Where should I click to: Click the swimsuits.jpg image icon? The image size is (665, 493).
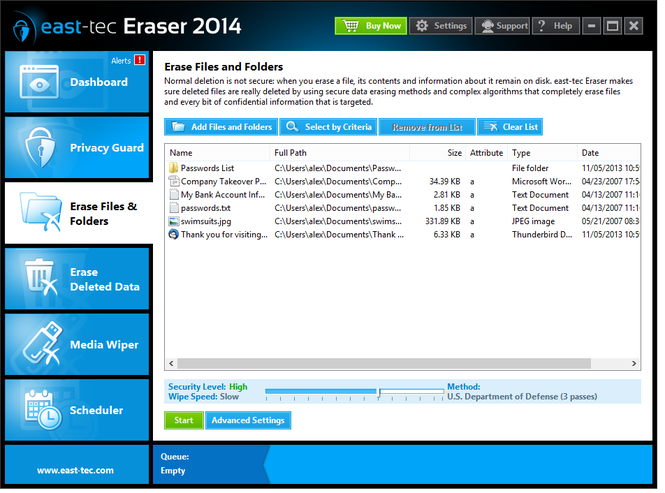coord(174,221)
